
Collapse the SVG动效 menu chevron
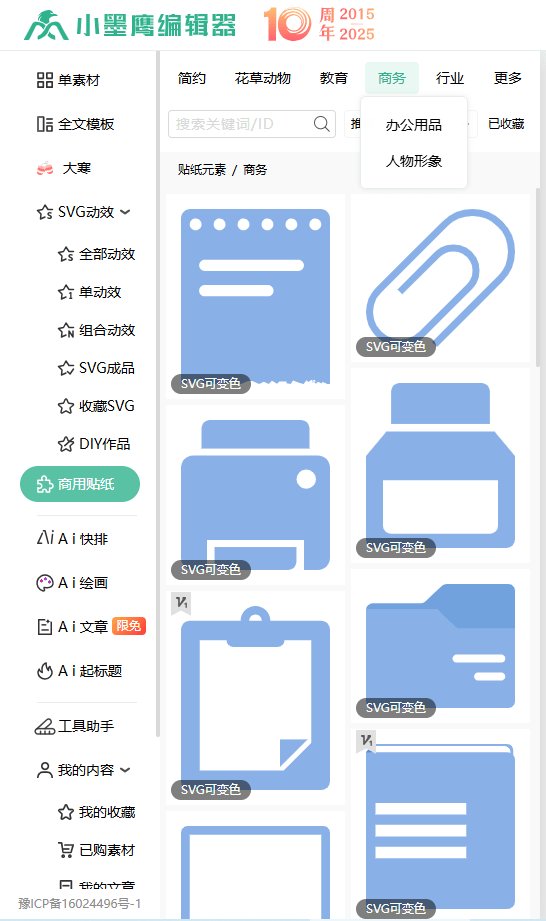pos(125,212)
